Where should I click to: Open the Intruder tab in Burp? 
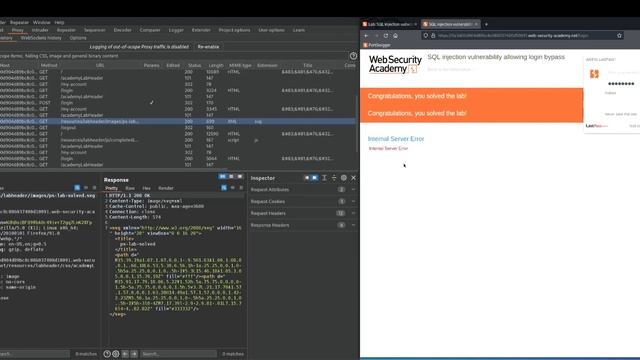pos(40,30)
